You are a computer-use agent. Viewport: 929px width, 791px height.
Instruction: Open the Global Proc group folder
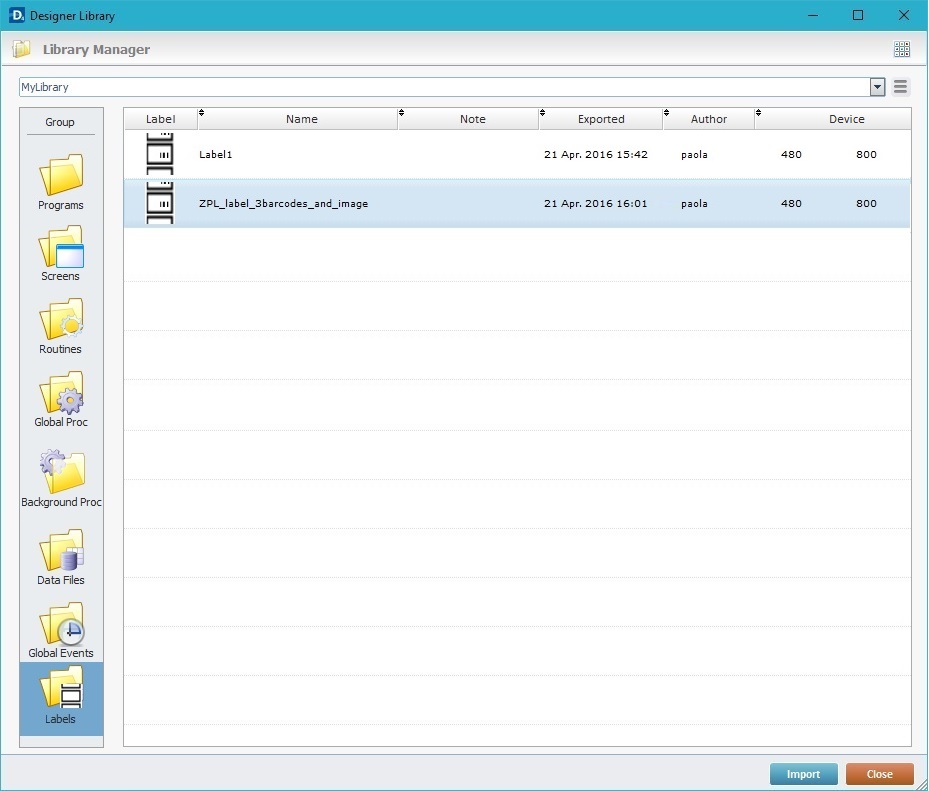[61, 399]
